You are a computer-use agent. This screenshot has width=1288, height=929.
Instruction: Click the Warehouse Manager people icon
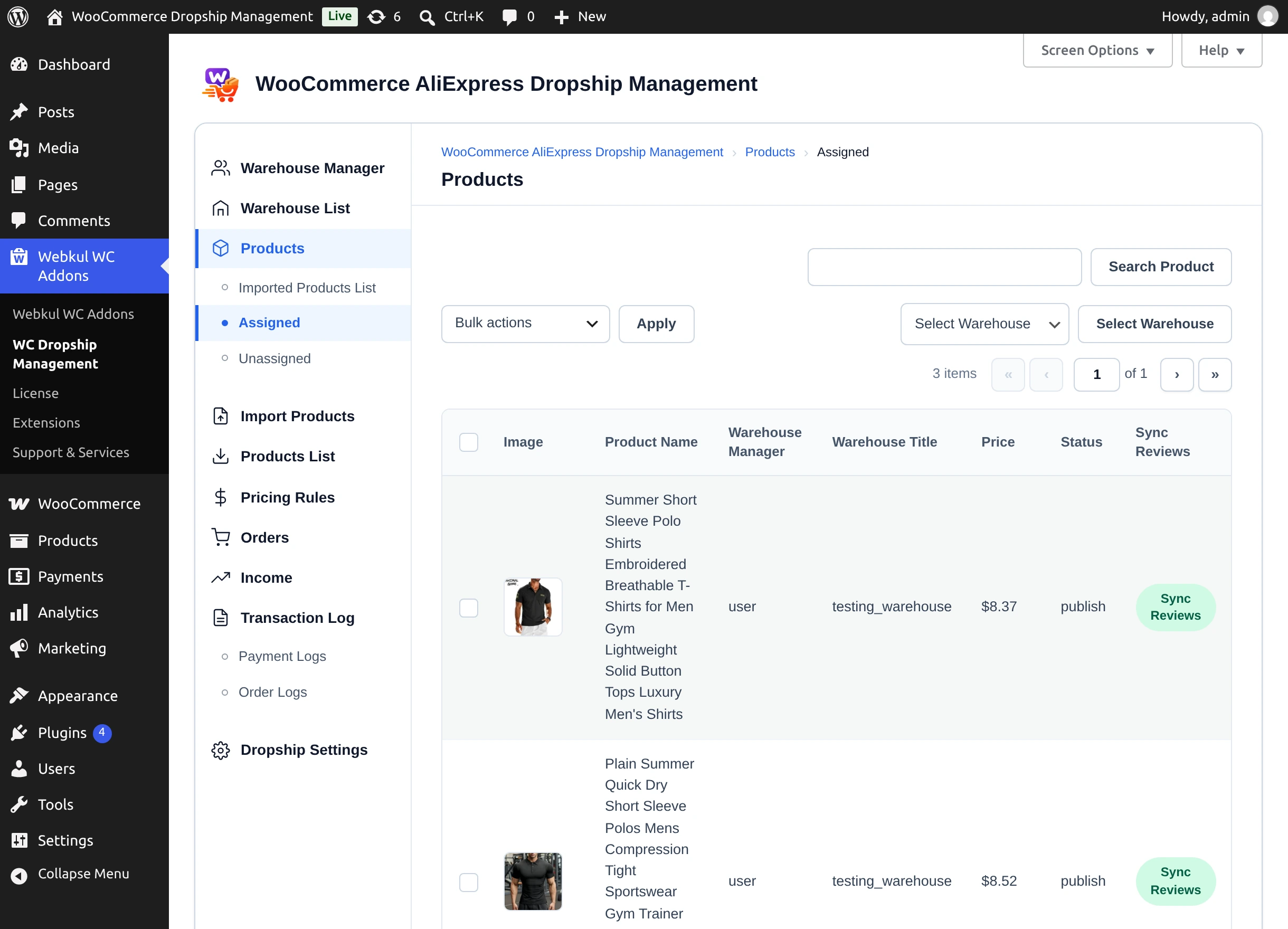point(220,168)
